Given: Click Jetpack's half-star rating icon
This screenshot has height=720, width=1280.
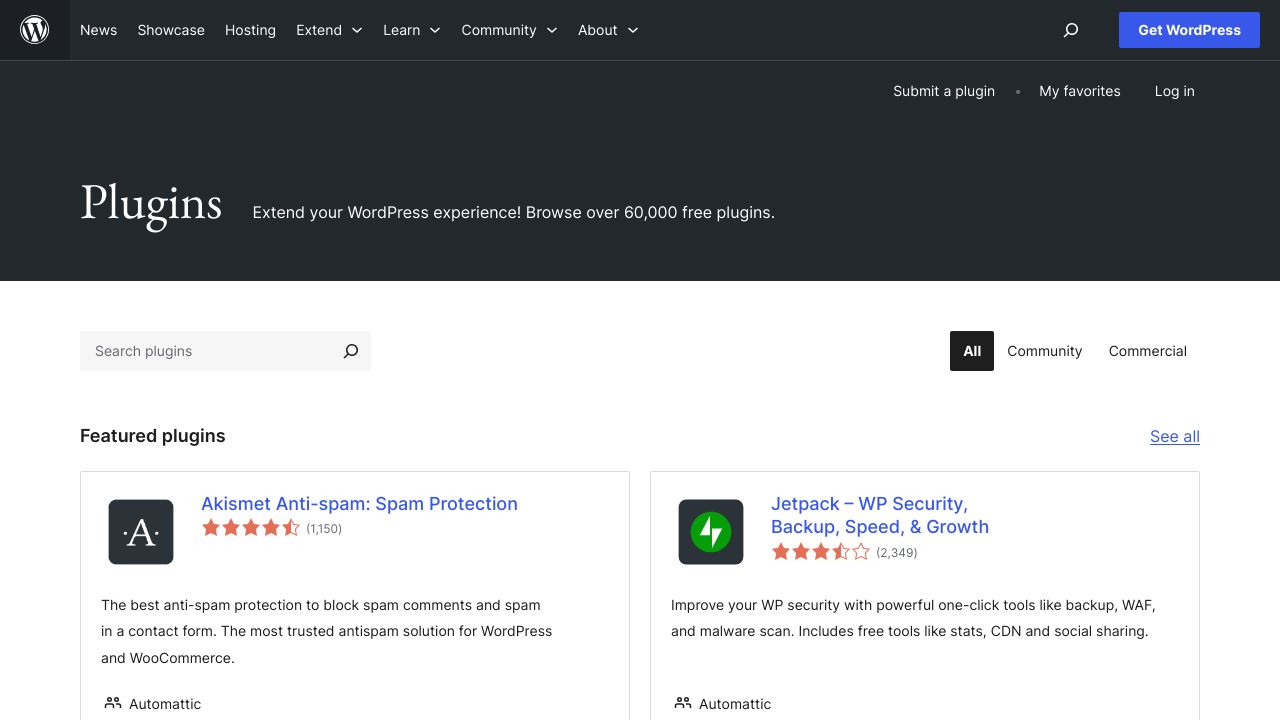Looking at the screenshot, I should [x=841, y=551].
